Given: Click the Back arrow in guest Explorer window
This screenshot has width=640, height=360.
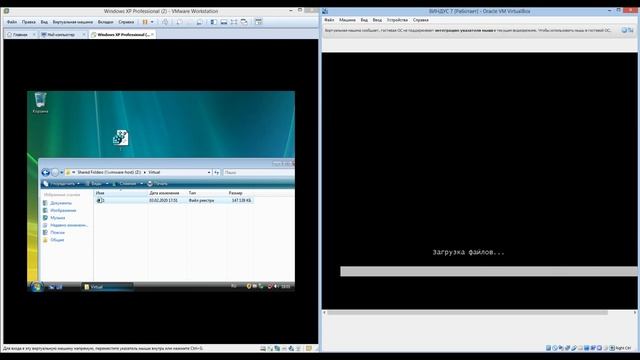Looking at the screenshot, I should point(46,173).
